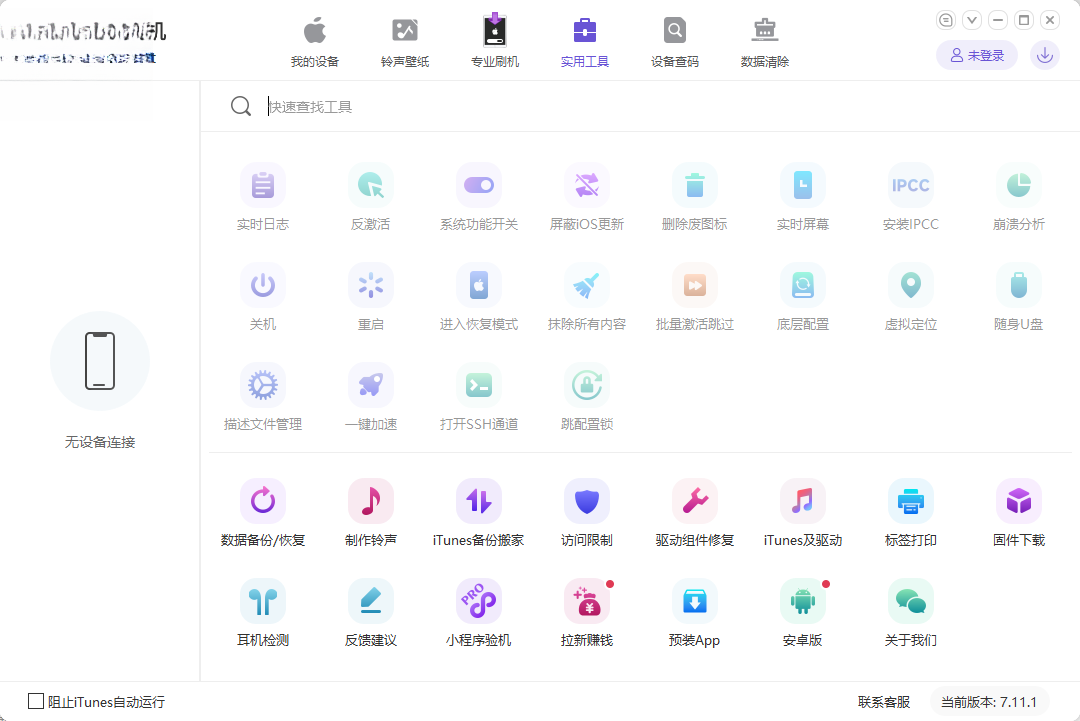The height and width of the screenshot is (721, 1080).
Task: Click the 拉新赚钱 money bag icon
Action: coord(587,601)
